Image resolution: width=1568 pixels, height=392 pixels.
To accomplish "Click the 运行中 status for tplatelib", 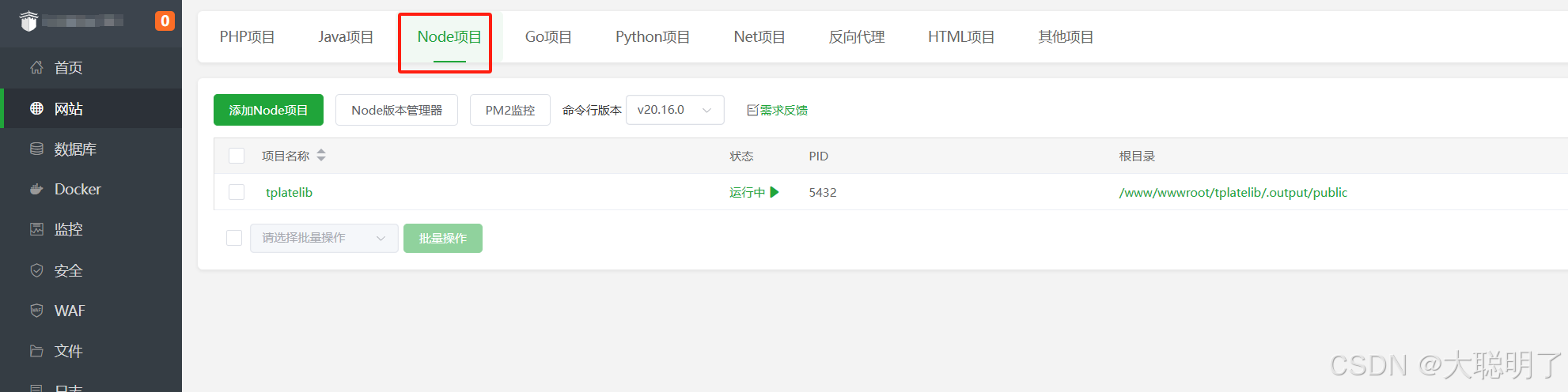I will pyautogui.click(x=747, y=192).
